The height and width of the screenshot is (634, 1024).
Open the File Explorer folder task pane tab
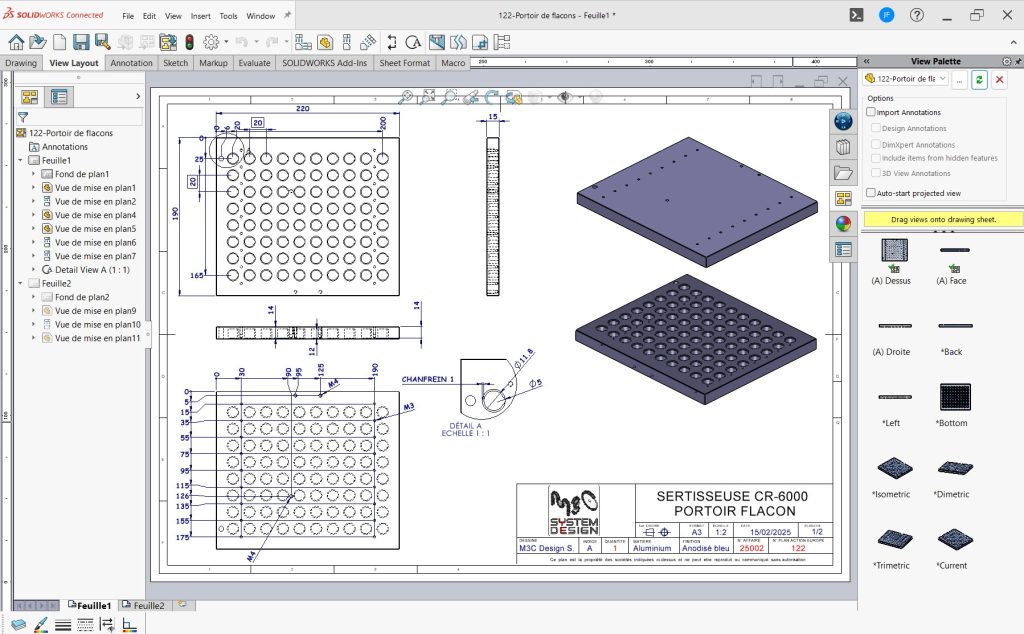click(x=842, y=173)
